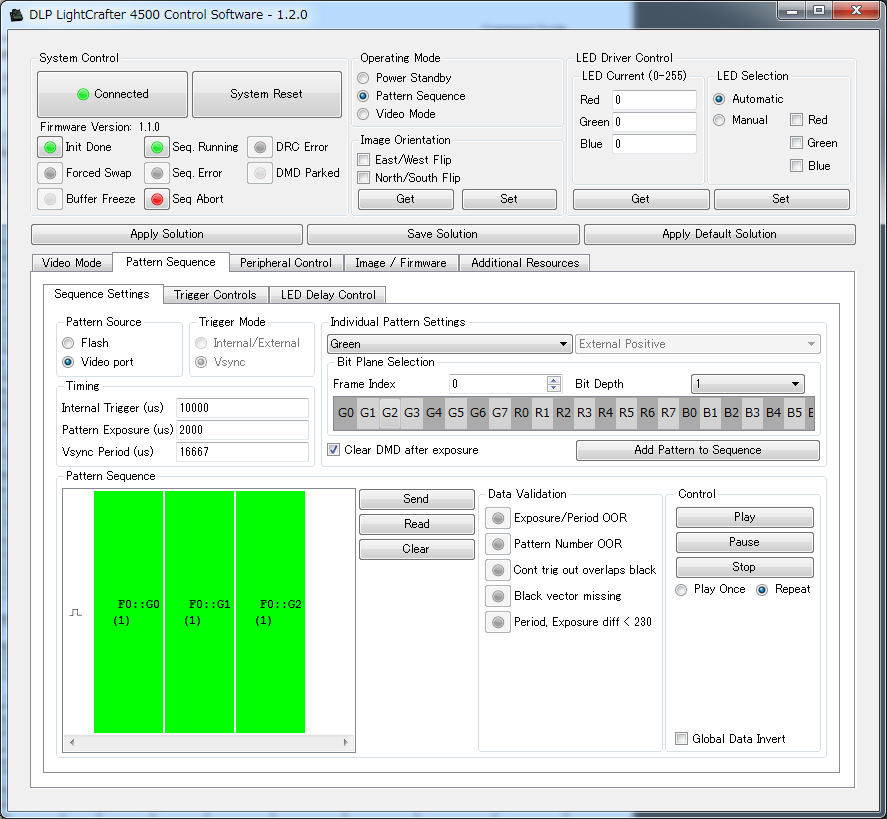Enable East/West Flip checkbox

point(364,160)
